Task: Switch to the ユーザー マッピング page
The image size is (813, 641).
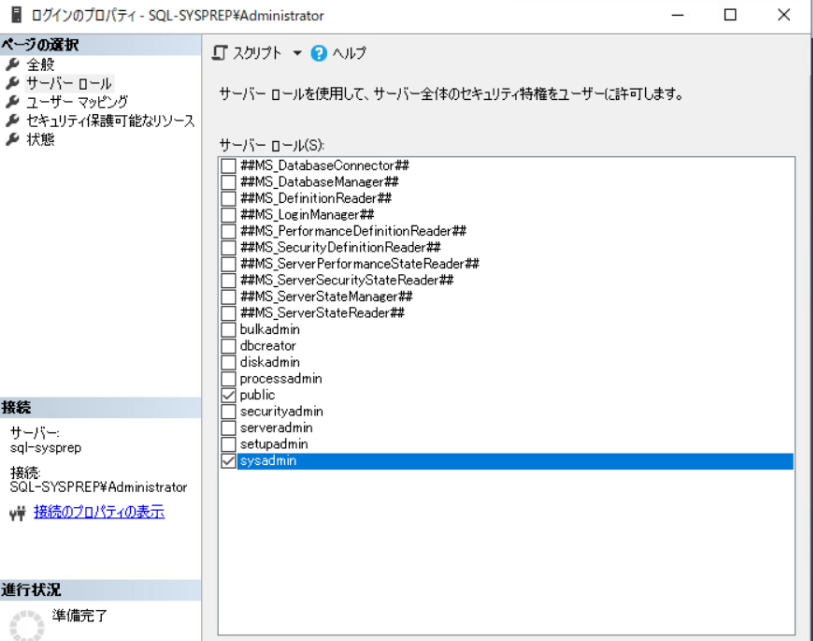Action: 77,102
